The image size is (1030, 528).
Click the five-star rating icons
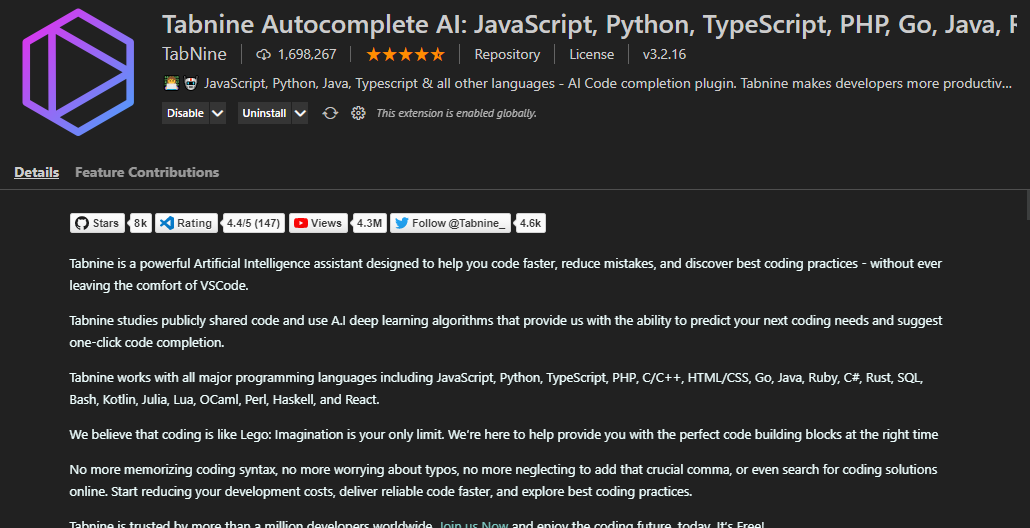click(x=405, y=54)
